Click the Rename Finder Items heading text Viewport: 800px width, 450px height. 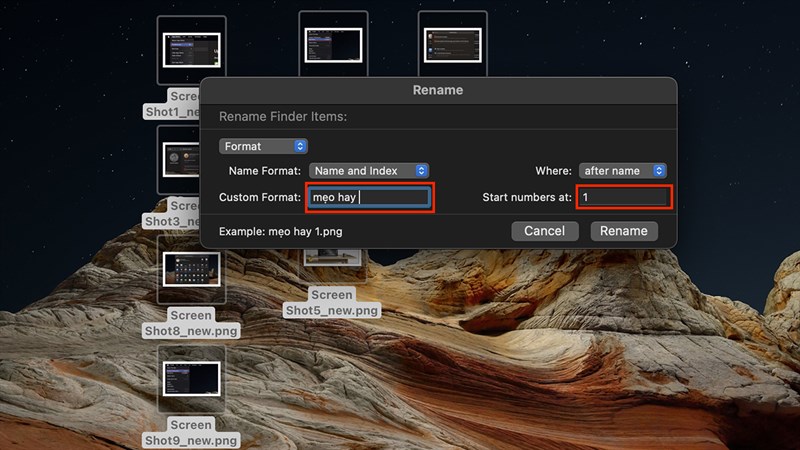click(283, 117)
